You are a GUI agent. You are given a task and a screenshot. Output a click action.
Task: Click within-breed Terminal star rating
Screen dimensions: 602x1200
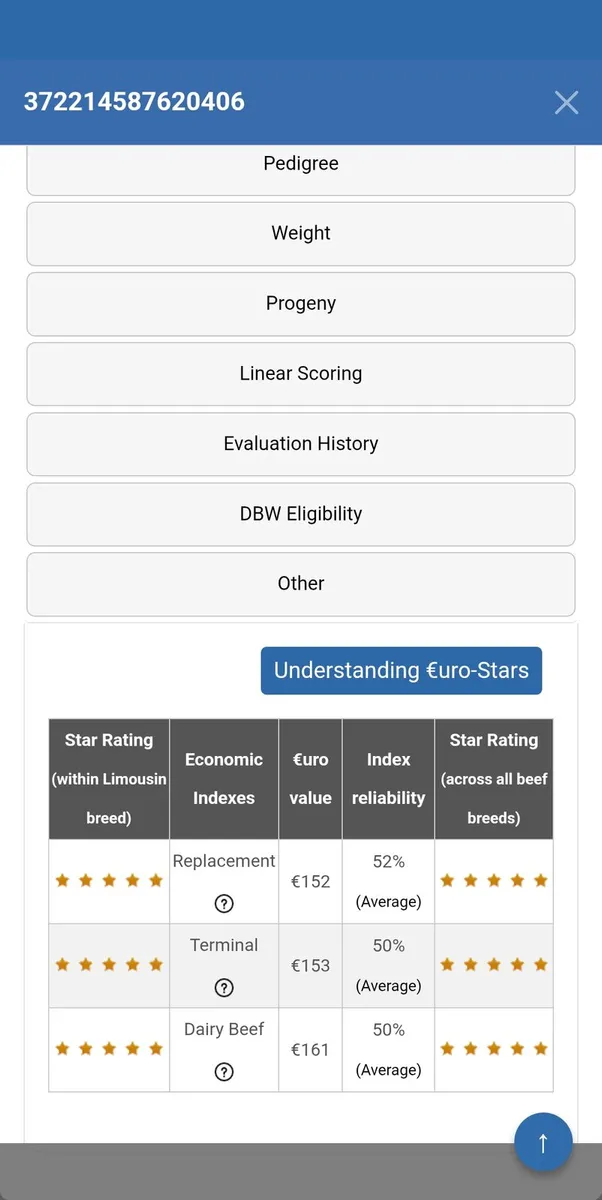pyautogui.click(x=109, y=964)
